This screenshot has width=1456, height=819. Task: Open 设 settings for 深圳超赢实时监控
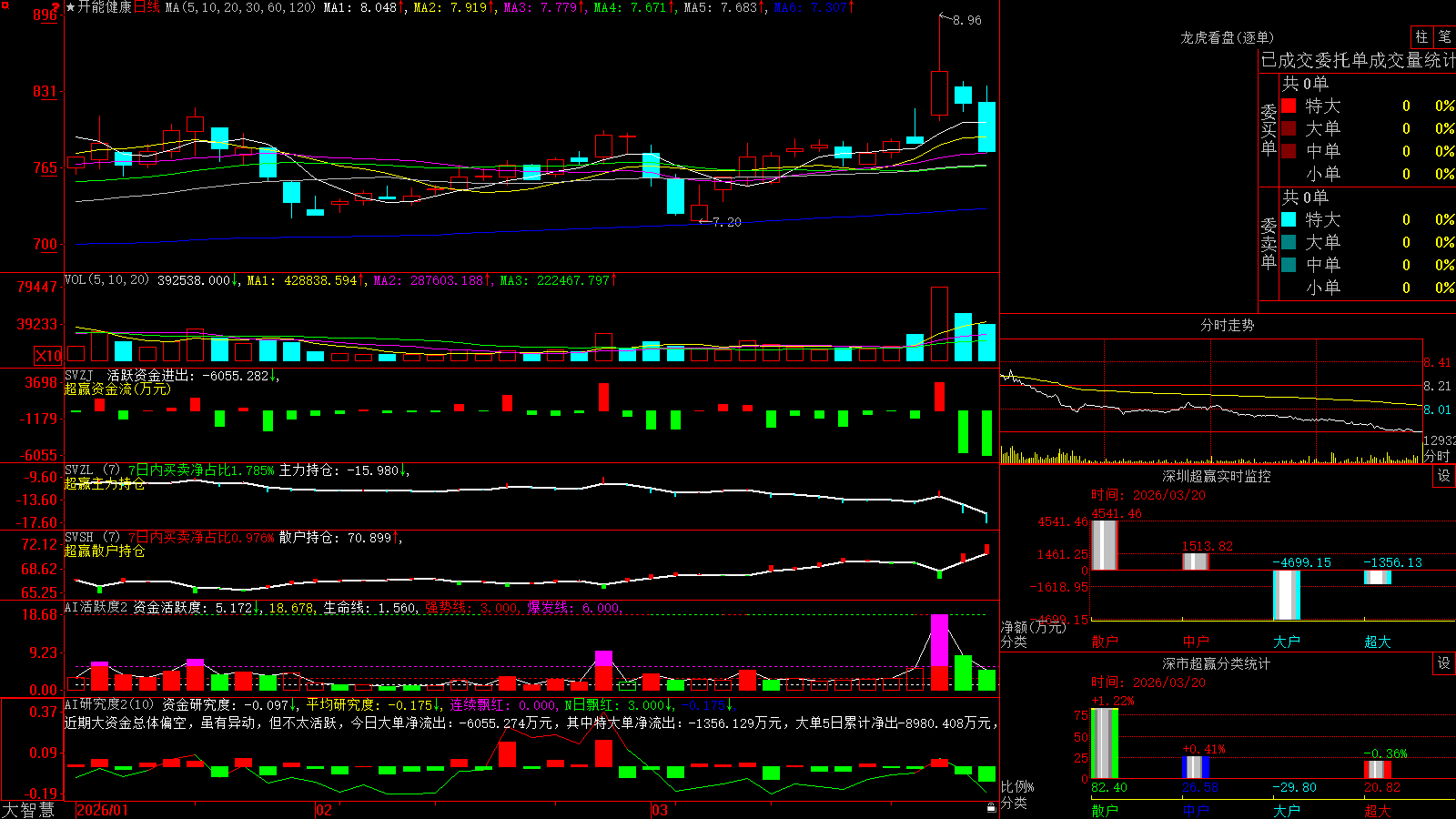pyautogui.click(x=1444, y=476)
